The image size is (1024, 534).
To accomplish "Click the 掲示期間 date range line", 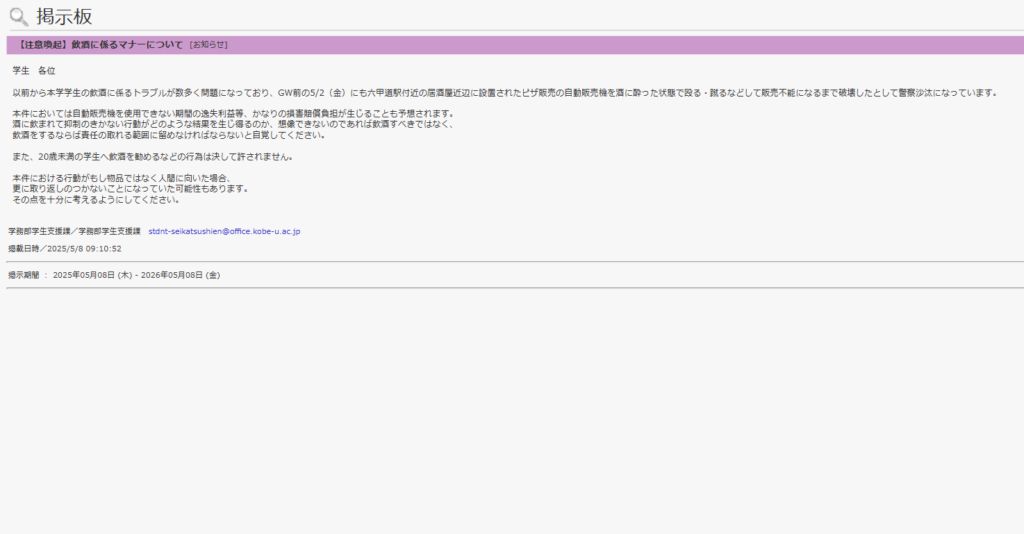I will click(114, 275).
